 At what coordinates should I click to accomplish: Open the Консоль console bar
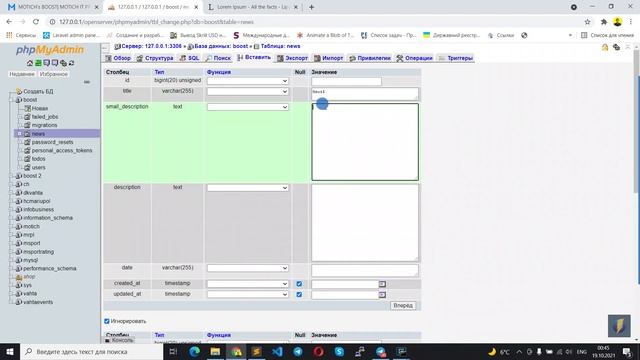coord(119,340)
